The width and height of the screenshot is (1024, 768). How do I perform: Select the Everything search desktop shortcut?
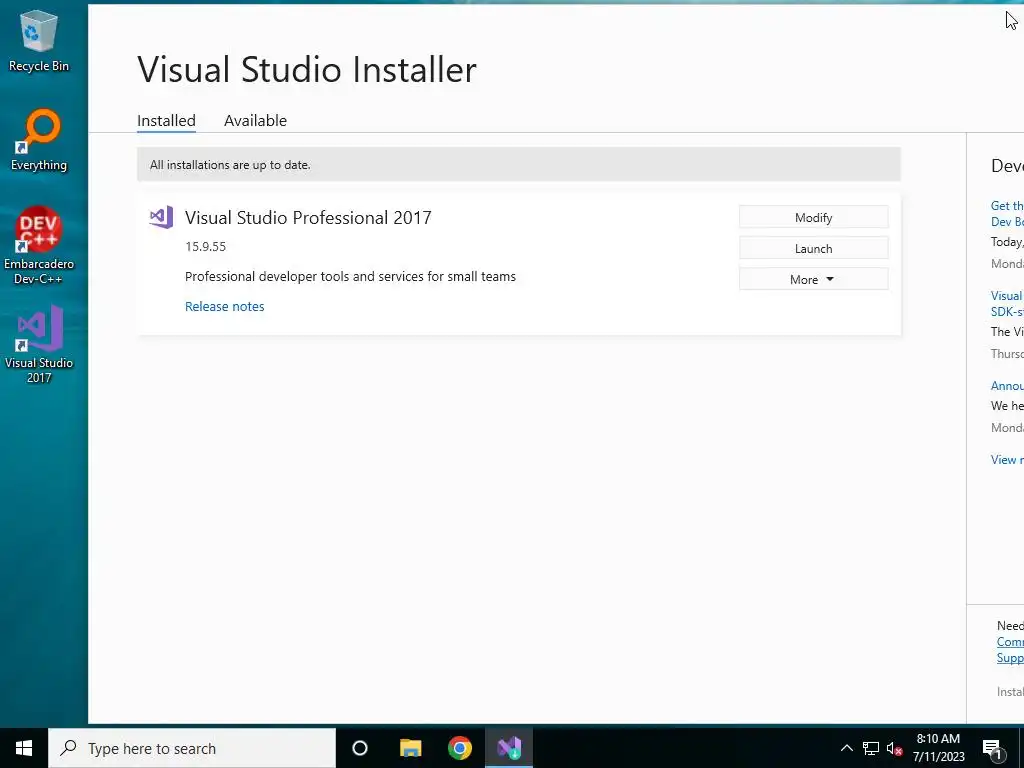coord(39,140)
